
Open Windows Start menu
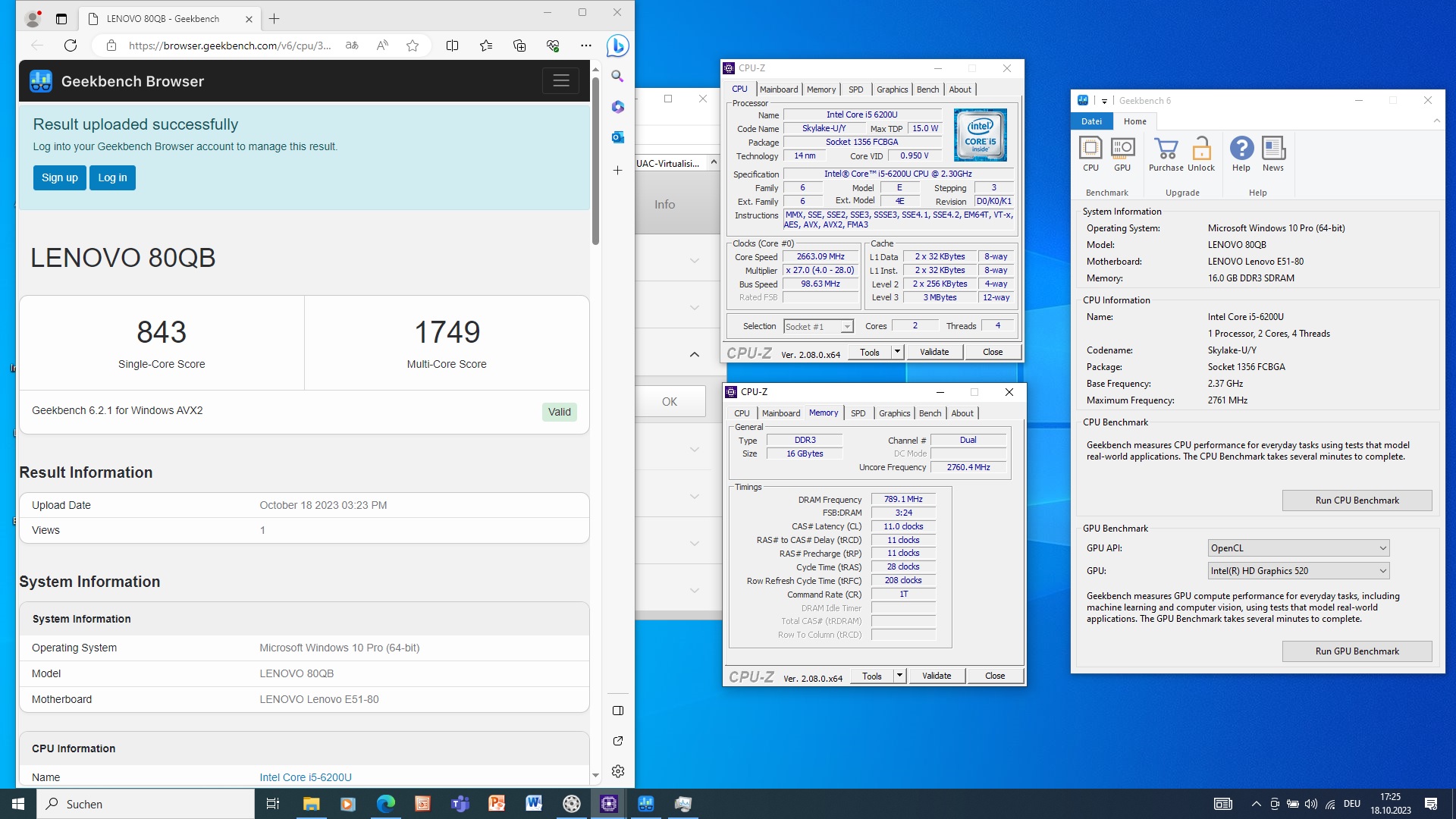[x=18, y=804]
